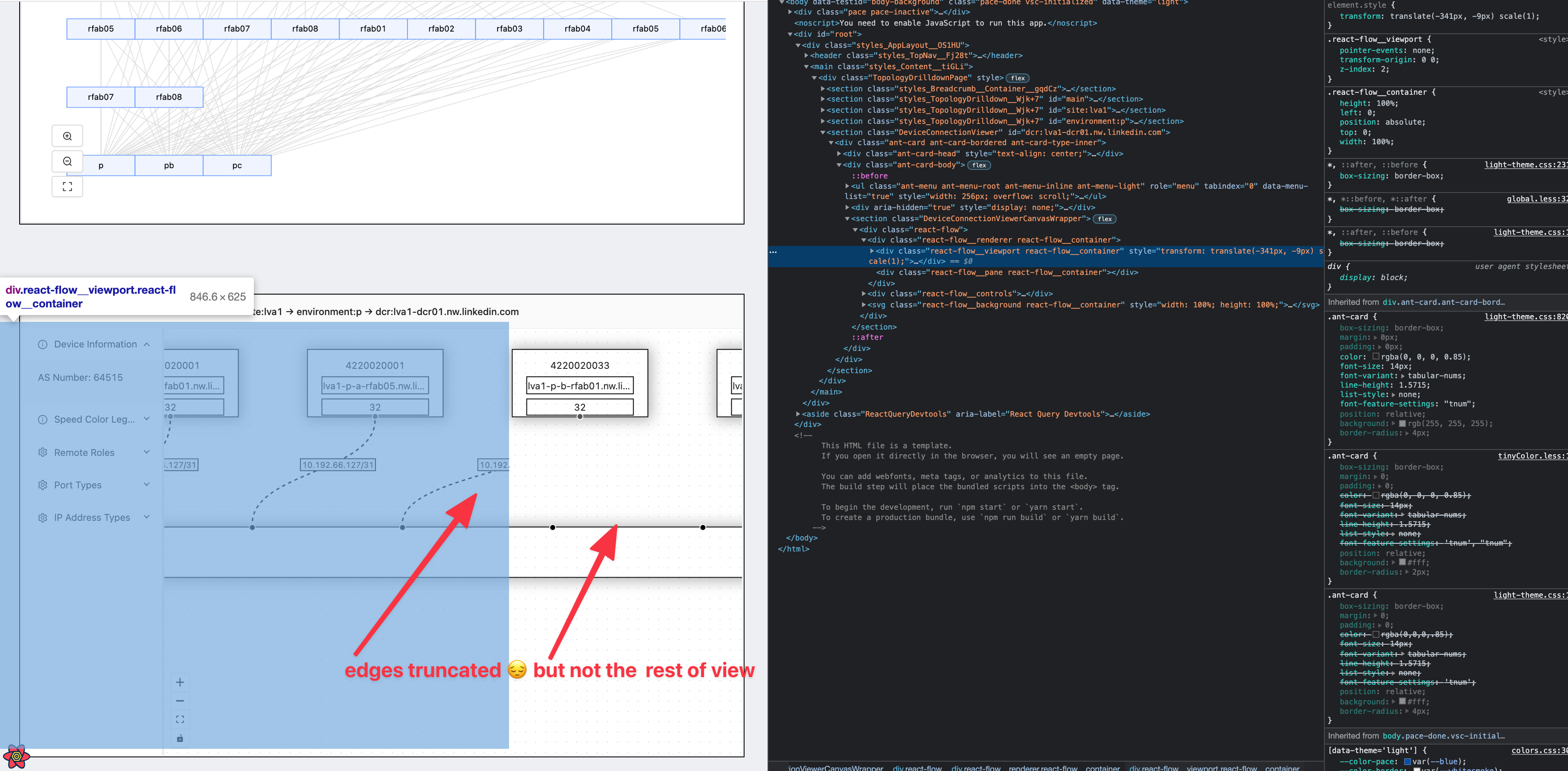
Task: Click the minus zoom button in bottom flow controls
Action: click(180, 701)
